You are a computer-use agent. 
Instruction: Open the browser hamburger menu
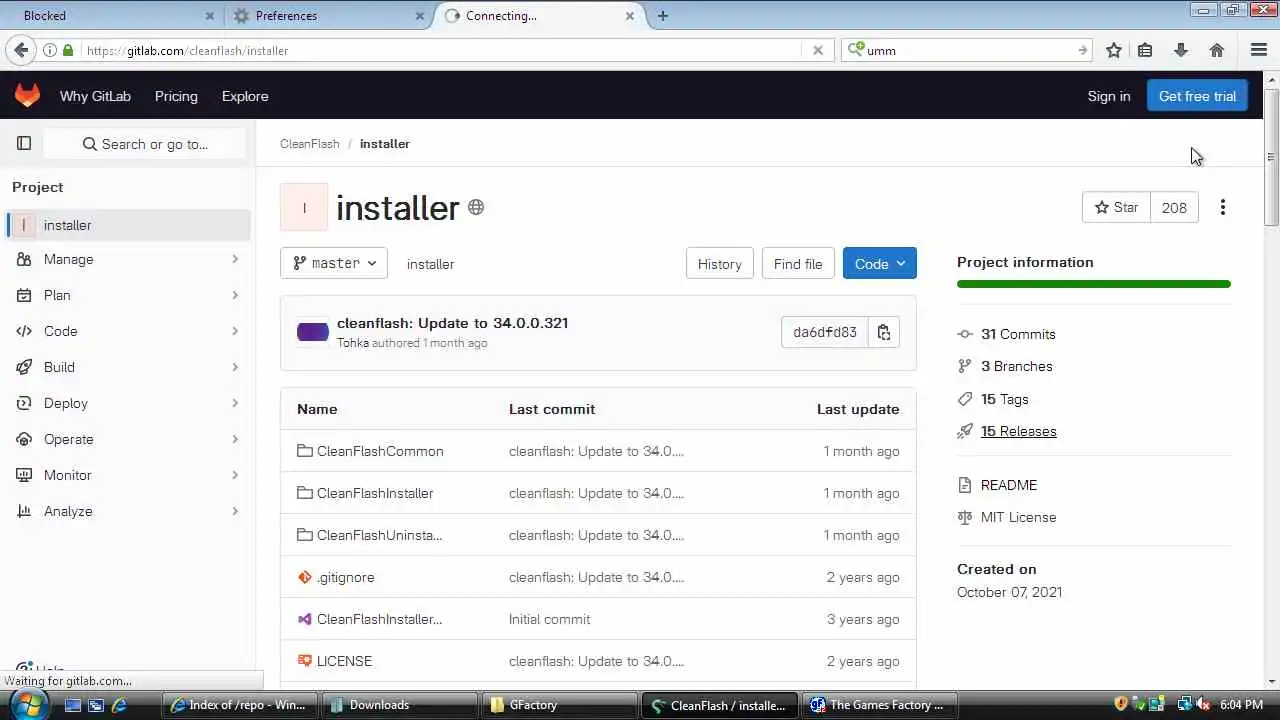tap(1259, 50)
